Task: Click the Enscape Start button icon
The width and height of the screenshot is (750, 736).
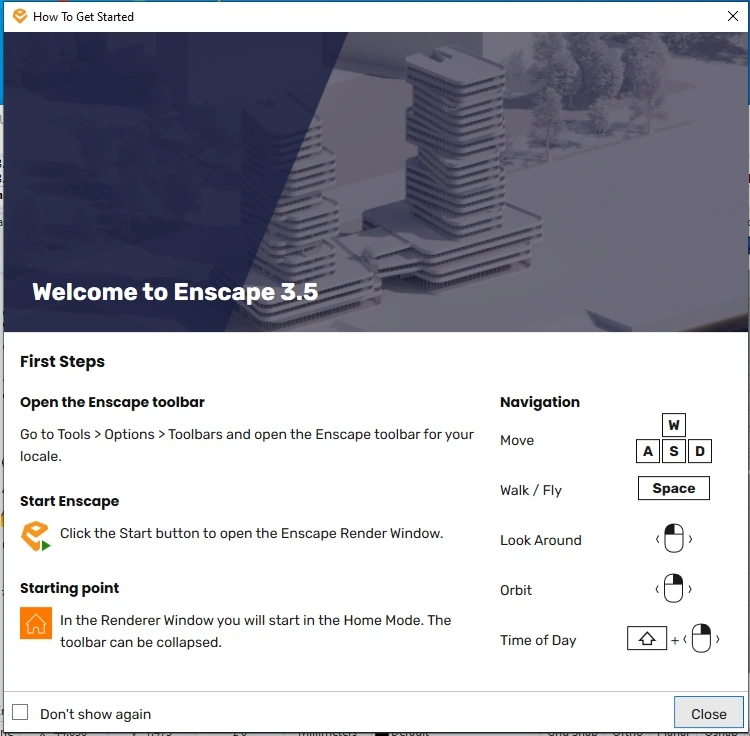Action: click(36, 536)
